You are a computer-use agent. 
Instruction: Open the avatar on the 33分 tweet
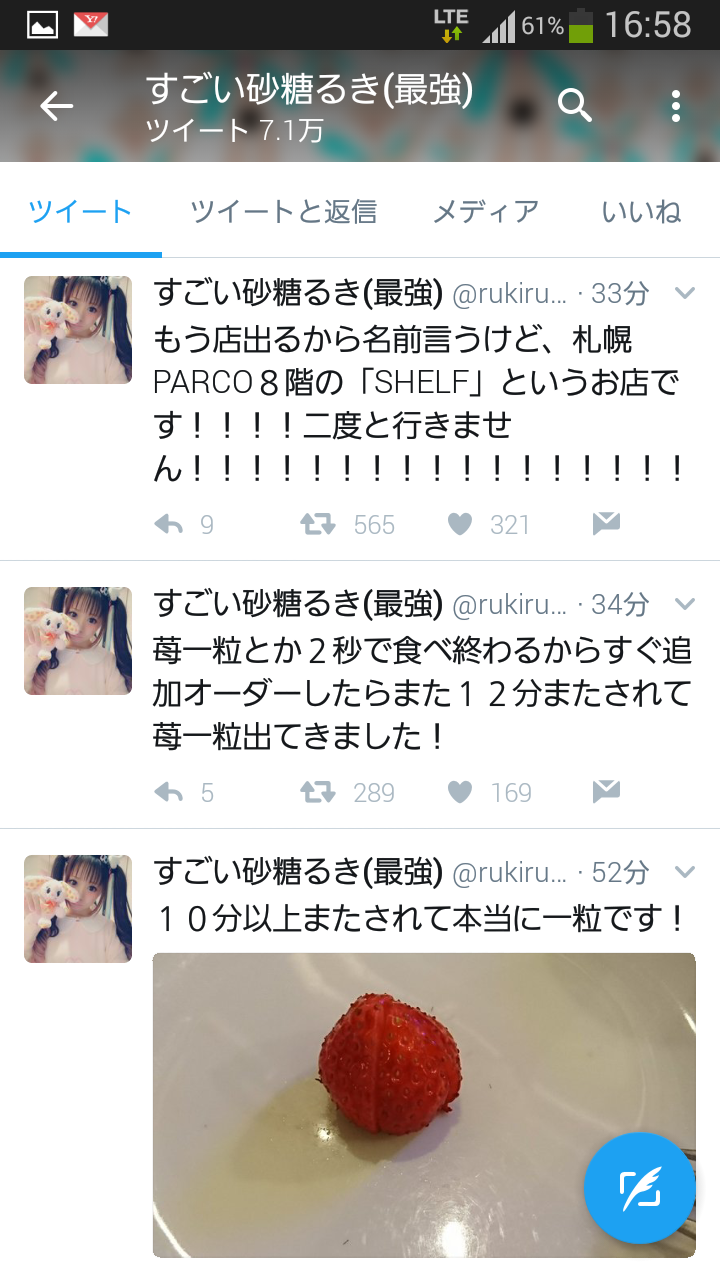pos(78,330)
